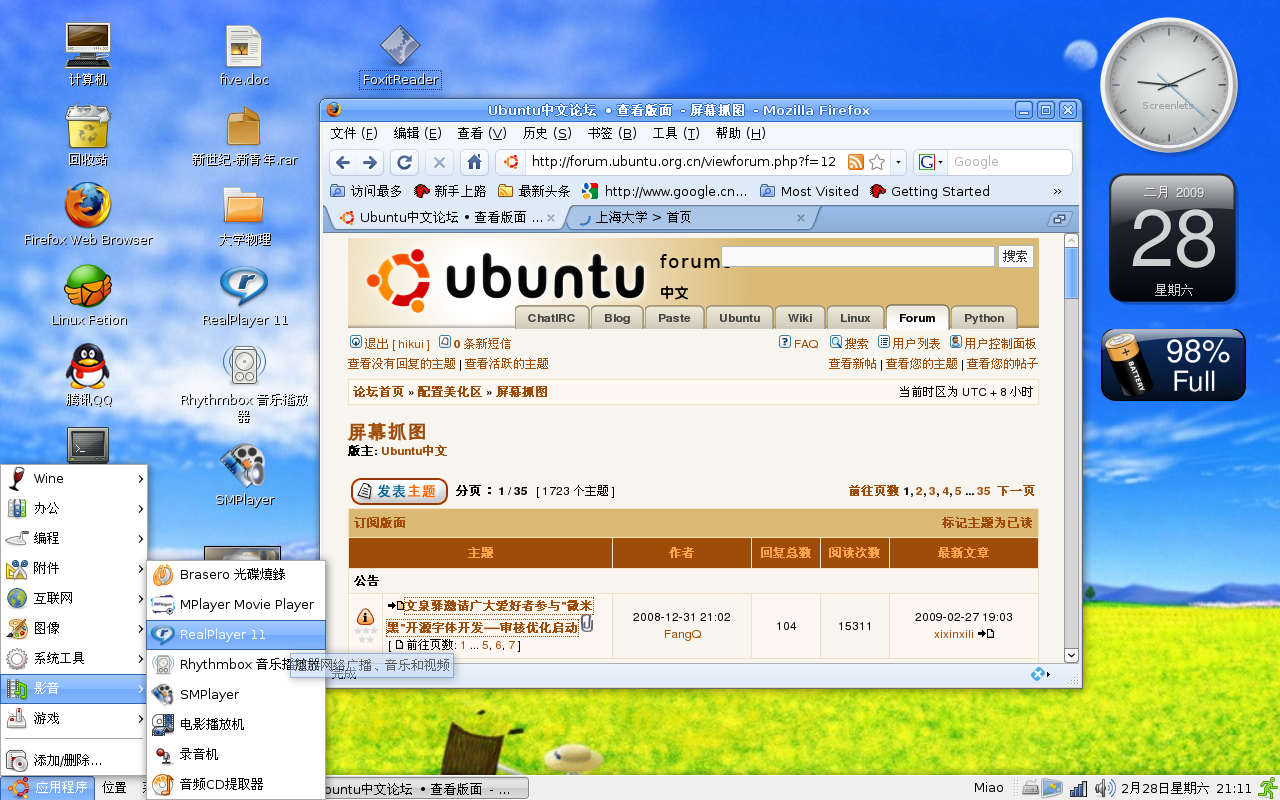Click the Firefox page vertical scrollbar
The width and height of the screenshot is (1280, 800).
(x=1072, y=448)
